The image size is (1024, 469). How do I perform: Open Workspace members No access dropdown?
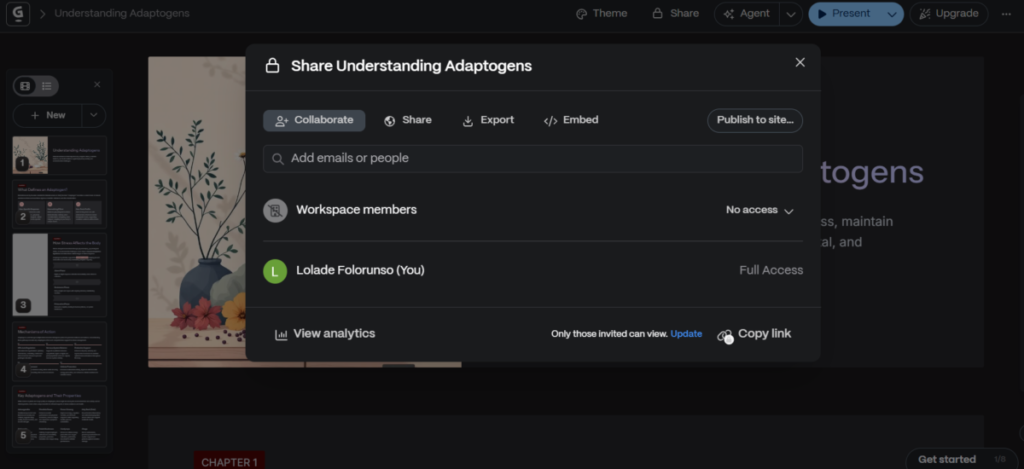[x=760, y=211]
